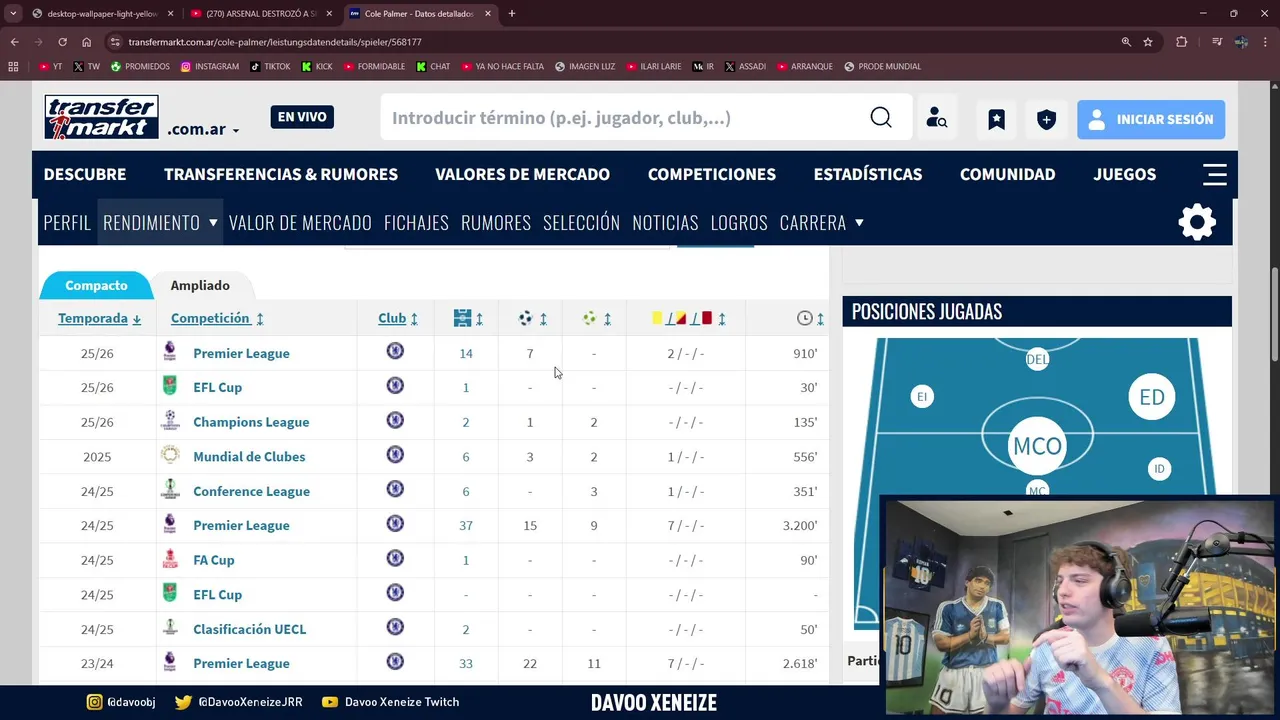Click the search magnifier icon
The image size is (1280, 720).
pyautogui.click(x=881, y=118)
